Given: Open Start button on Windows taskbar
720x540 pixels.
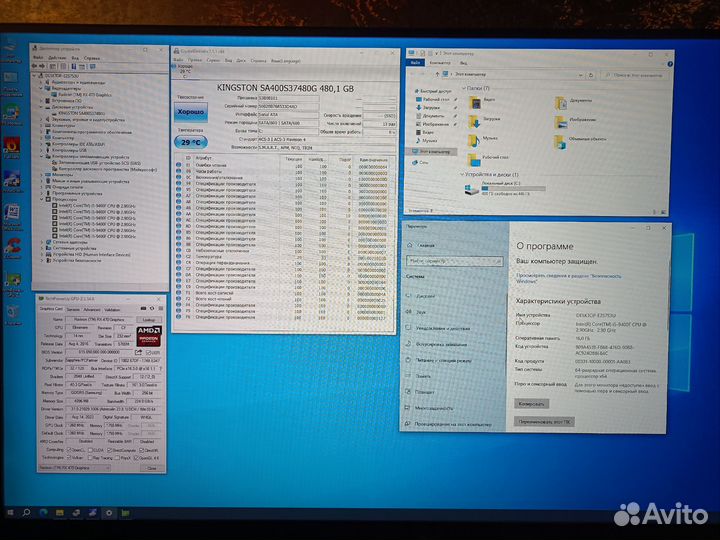Looking at the screenshot, I should click(10, 512).
